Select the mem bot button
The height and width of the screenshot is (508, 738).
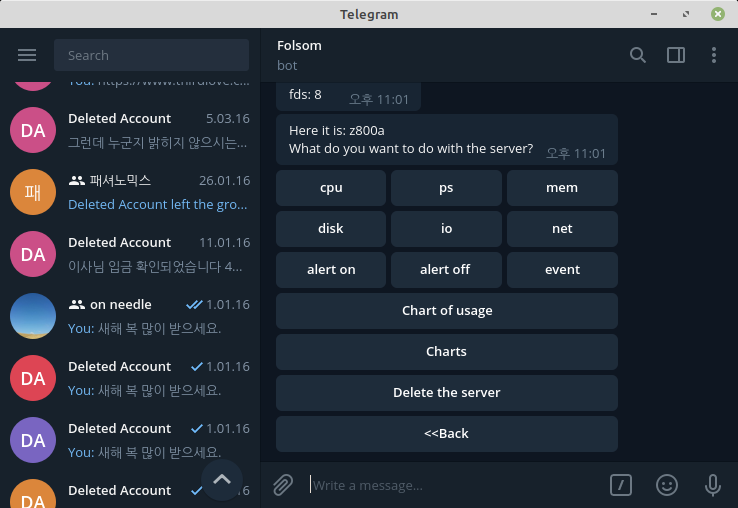click(562, 188)
